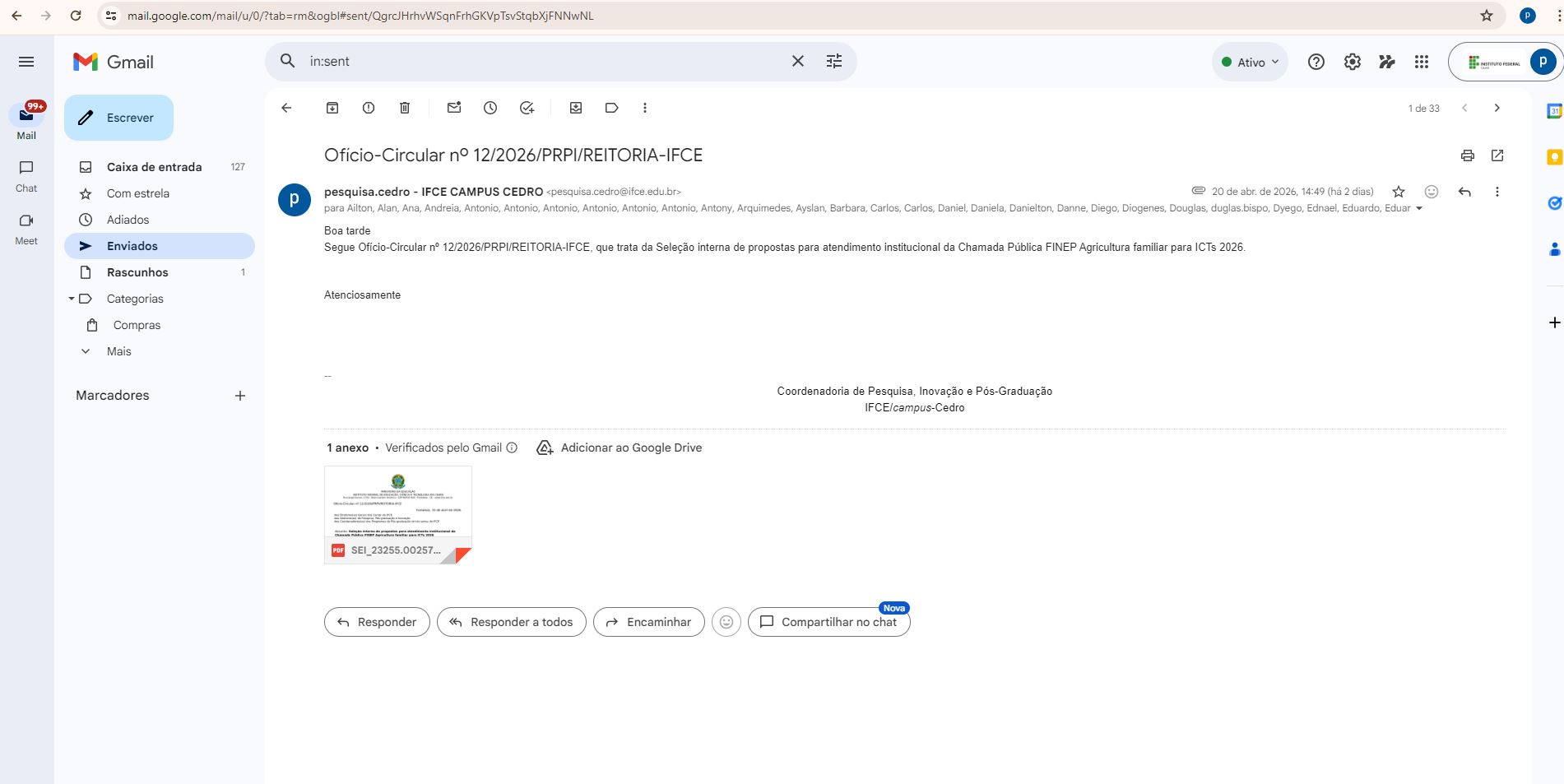
Task: Delete the email with the trash icon
Action: (x=405, y=108)
